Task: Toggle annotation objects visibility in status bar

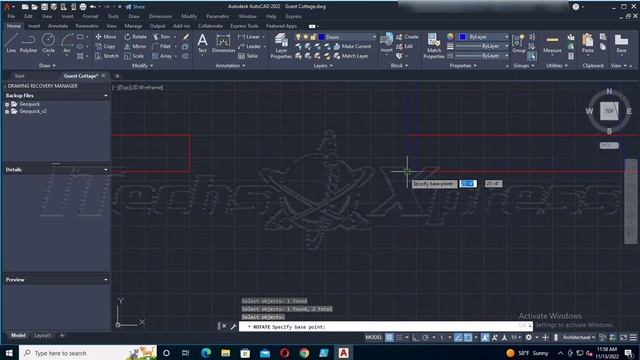Action: coord(485,337)
